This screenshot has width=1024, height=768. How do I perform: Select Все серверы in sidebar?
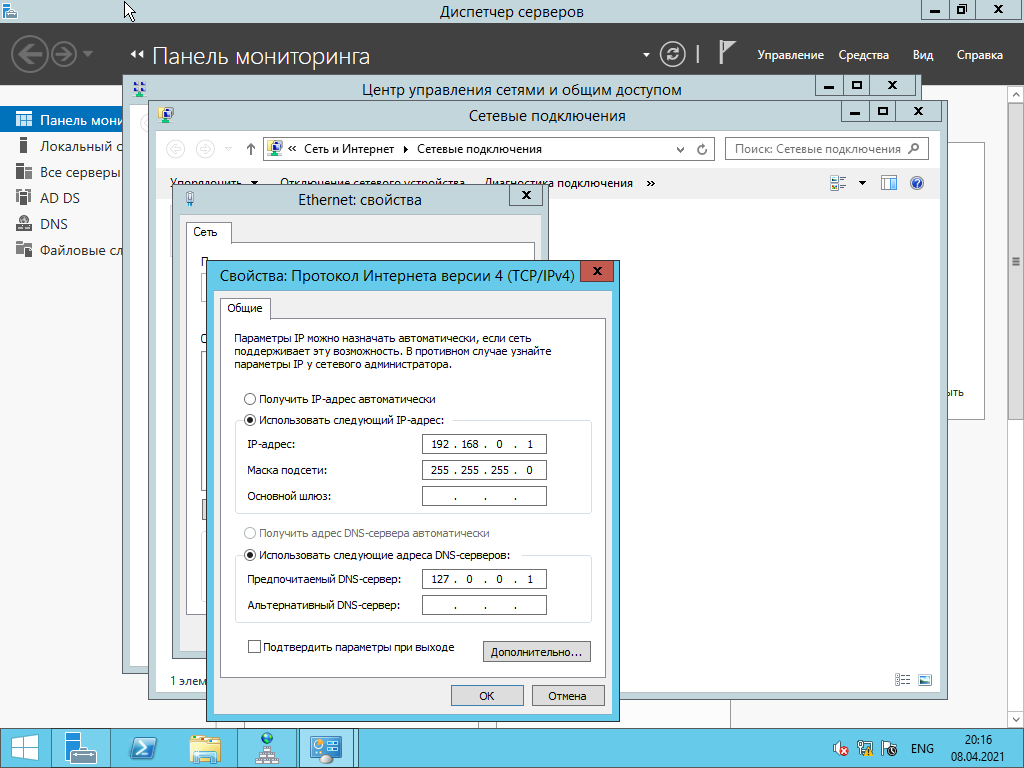(61, 172)
